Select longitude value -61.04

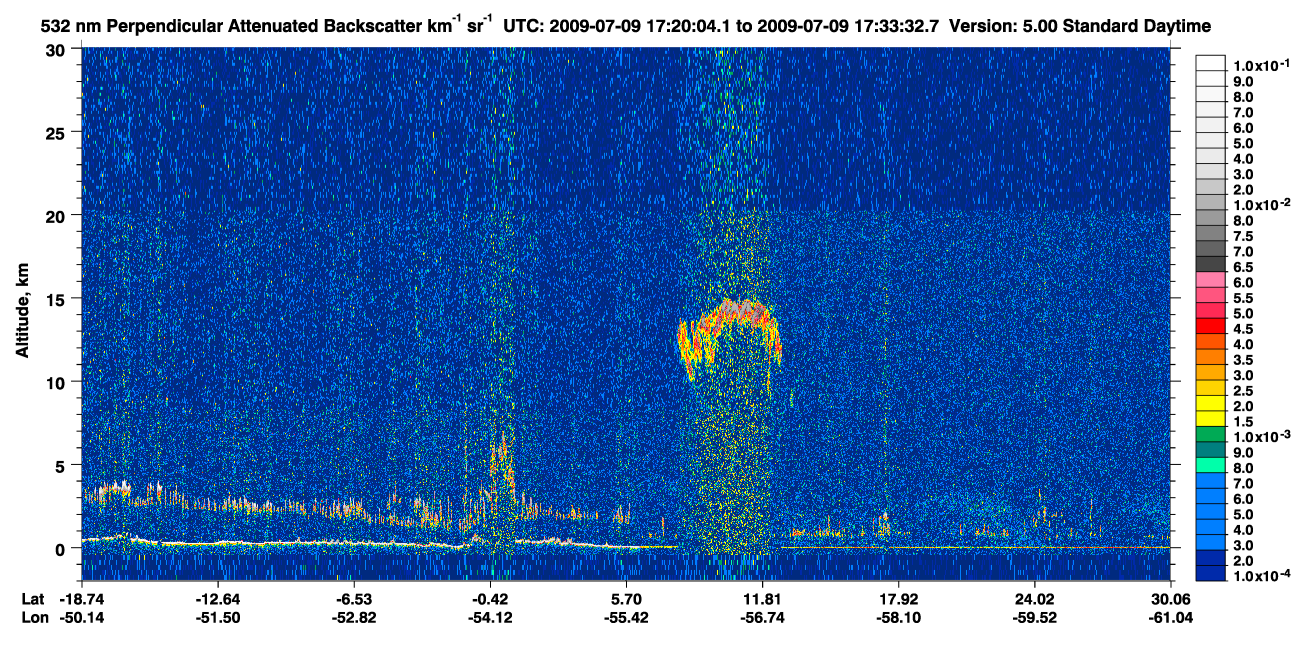click(x=1170, y=617)
